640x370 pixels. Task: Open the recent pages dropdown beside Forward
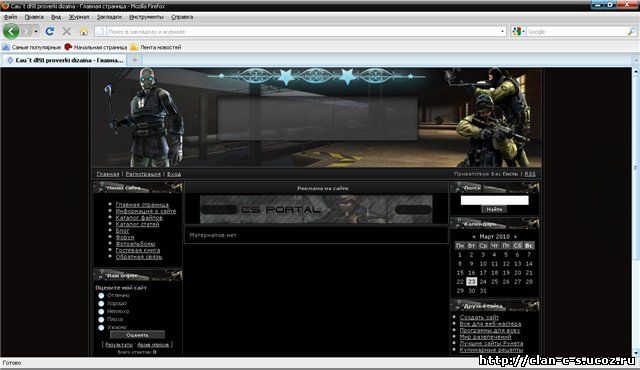pos(36,31)
